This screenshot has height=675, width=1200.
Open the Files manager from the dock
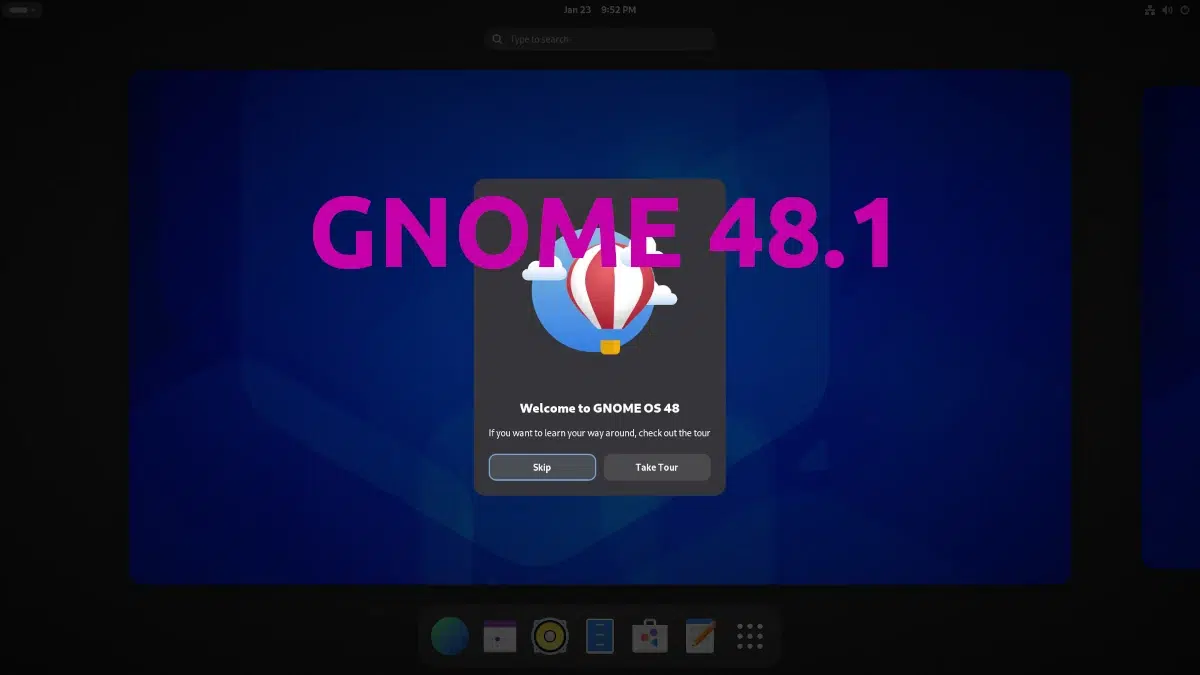pyautogui.click(x=600, y=636)
